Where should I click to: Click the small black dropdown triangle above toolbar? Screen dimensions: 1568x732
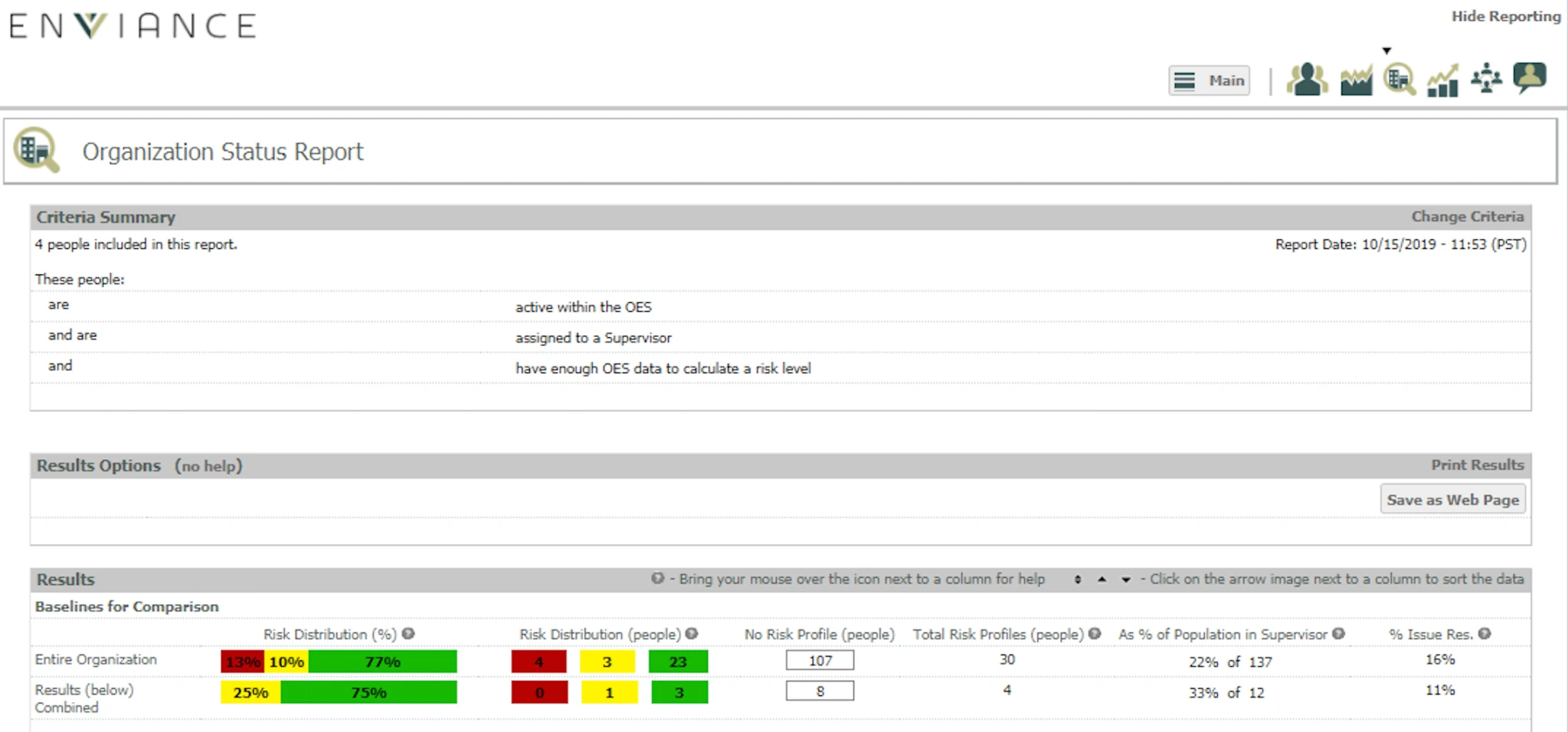[1386, 51]
